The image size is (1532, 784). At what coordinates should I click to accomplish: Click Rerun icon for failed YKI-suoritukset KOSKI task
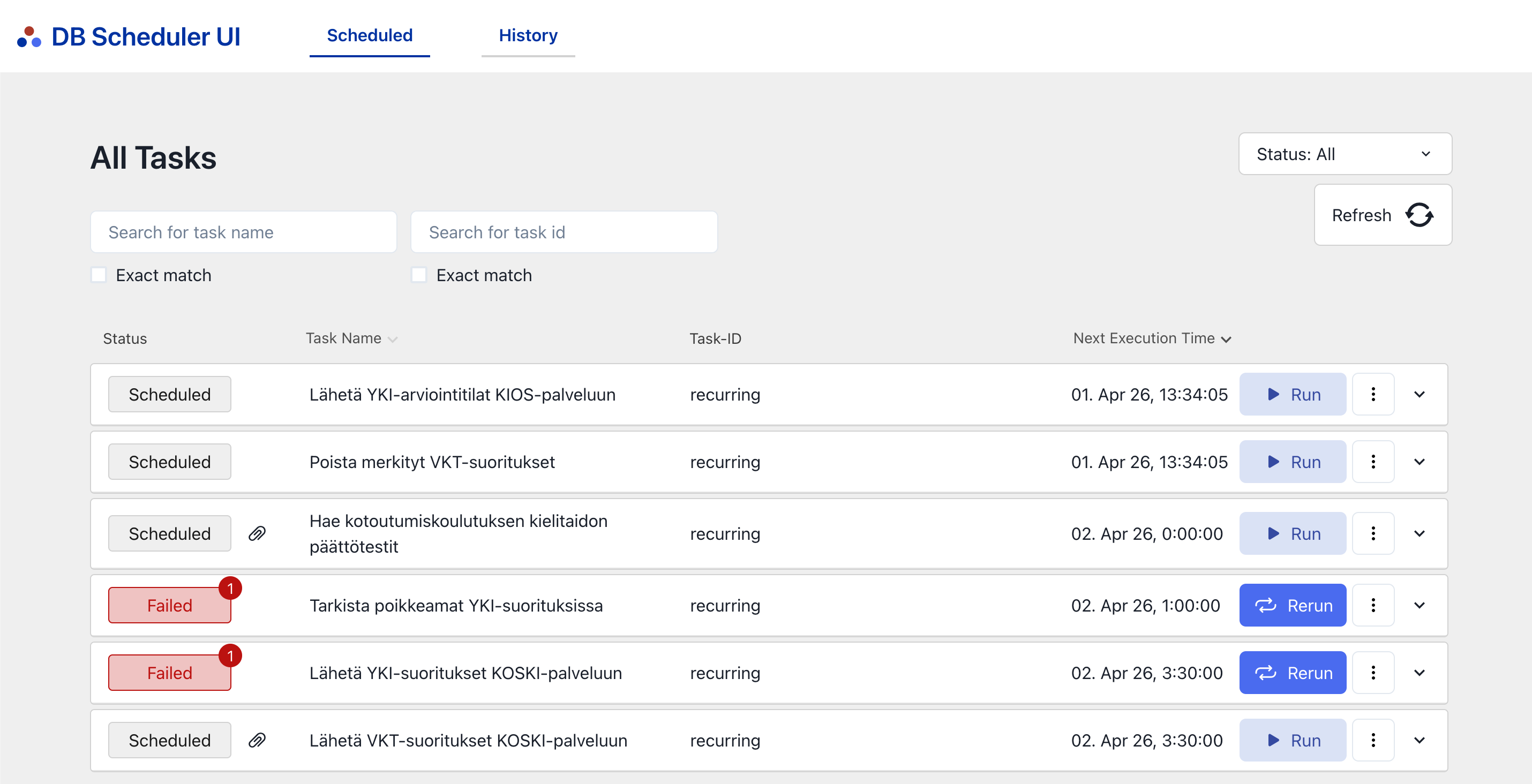coord(1267,673)
